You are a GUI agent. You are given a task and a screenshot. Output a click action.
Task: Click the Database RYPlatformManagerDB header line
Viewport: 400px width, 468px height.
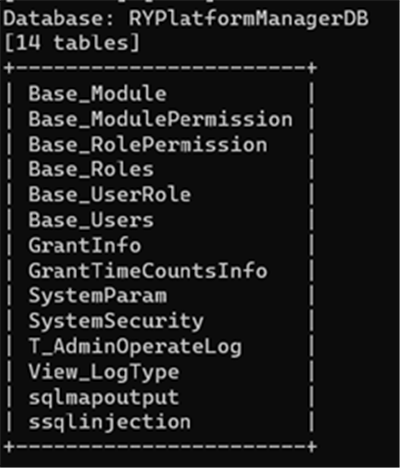click(x=186, y=19)
